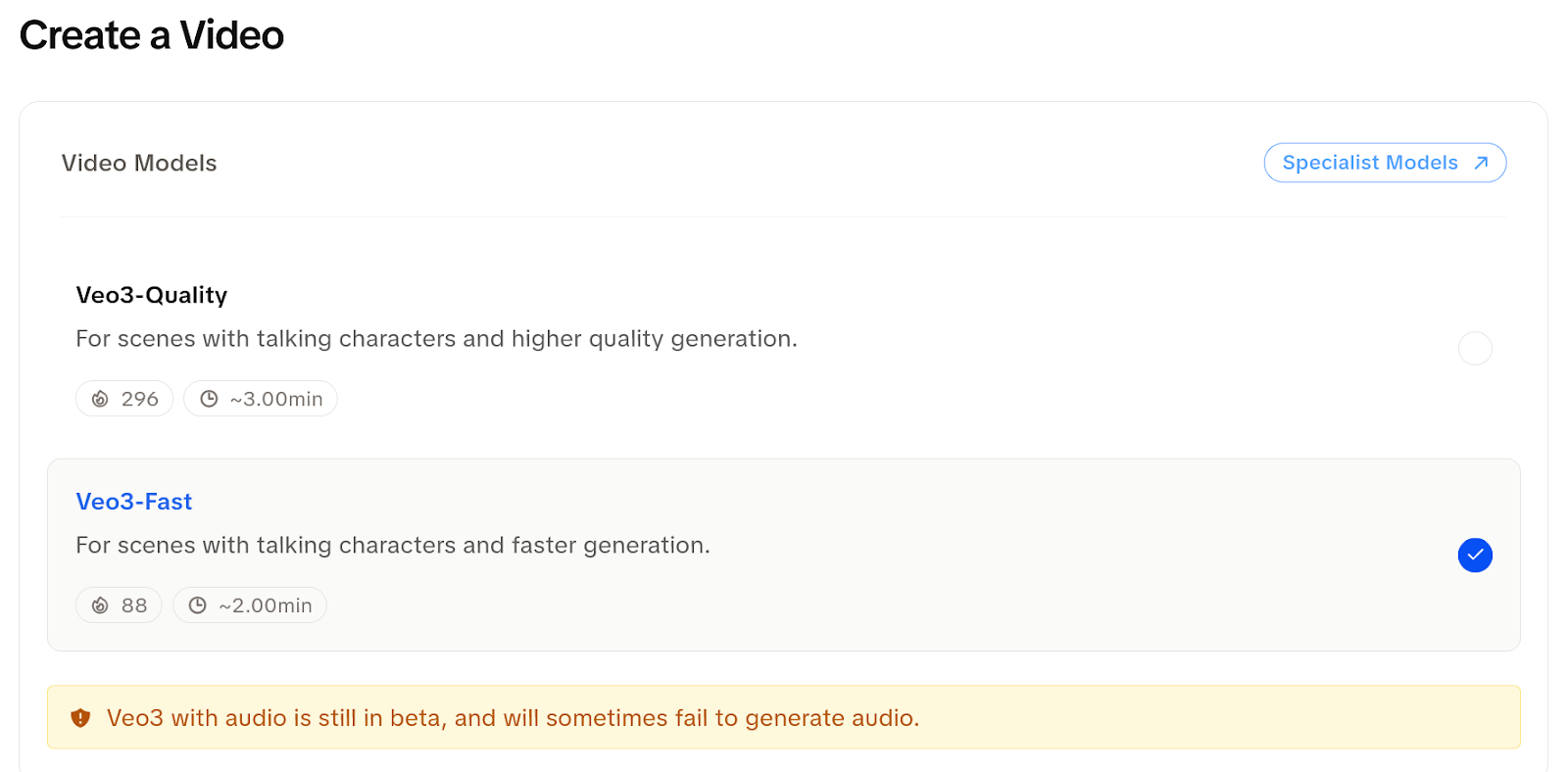Click the Veo3 audio beta warning text

(513, 718)
